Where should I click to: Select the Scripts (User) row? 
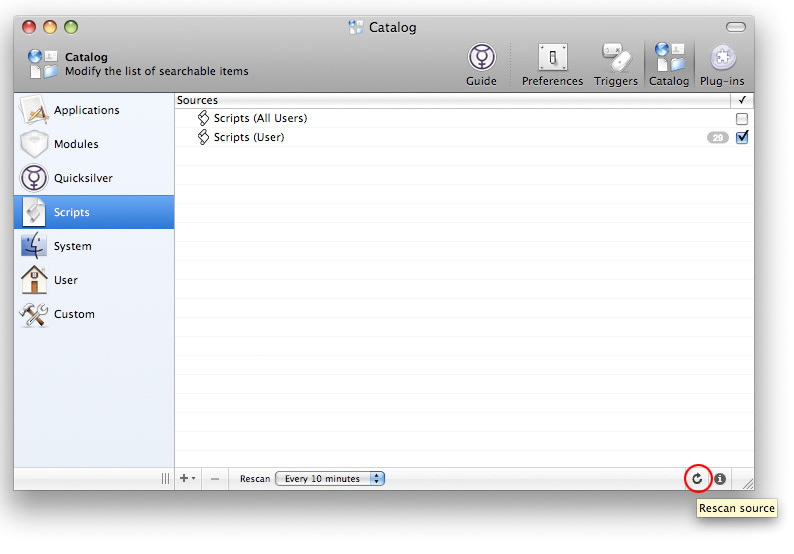464,137
